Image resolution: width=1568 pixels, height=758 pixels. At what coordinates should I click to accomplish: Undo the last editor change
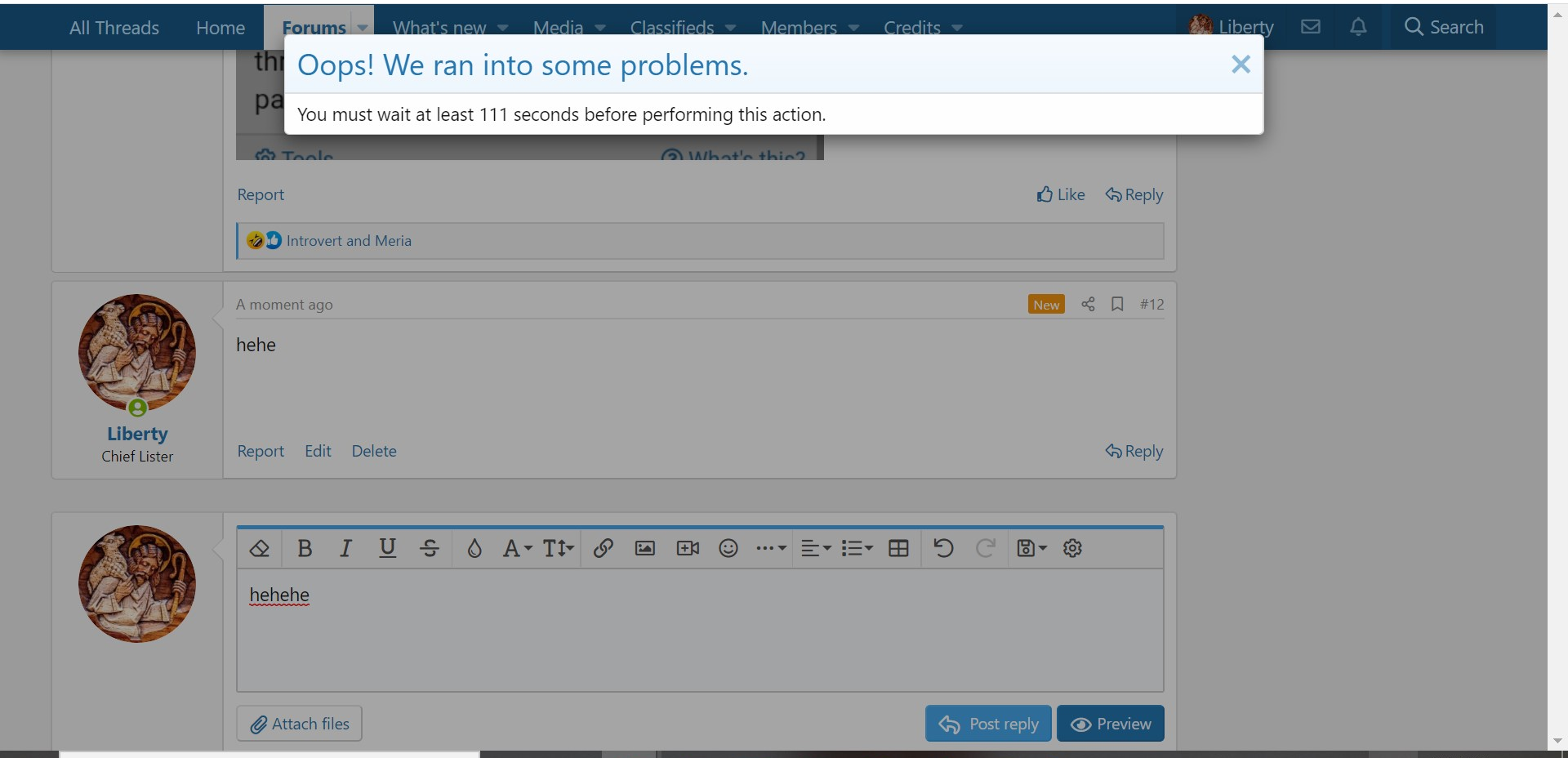tap(943, 548)
